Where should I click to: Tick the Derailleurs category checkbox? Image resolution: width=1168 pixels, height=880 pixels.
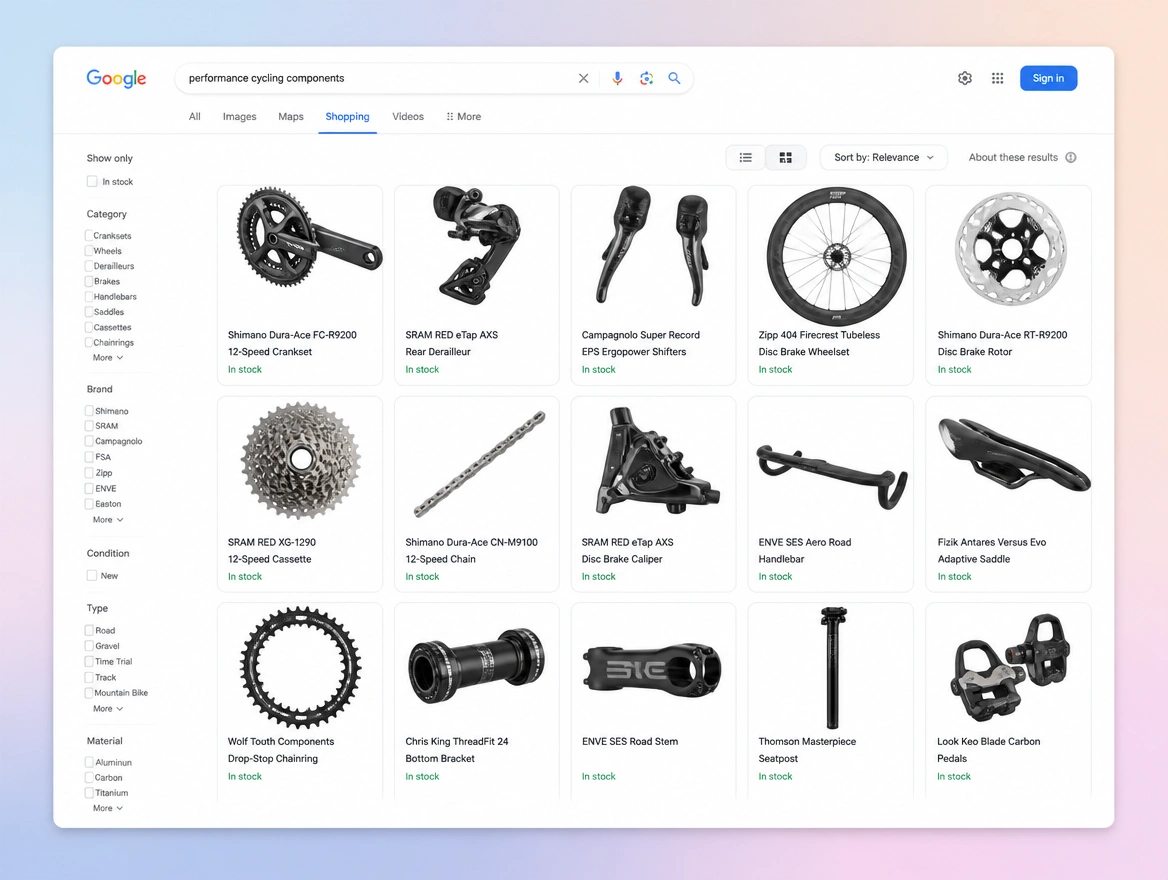click(89, 266)
